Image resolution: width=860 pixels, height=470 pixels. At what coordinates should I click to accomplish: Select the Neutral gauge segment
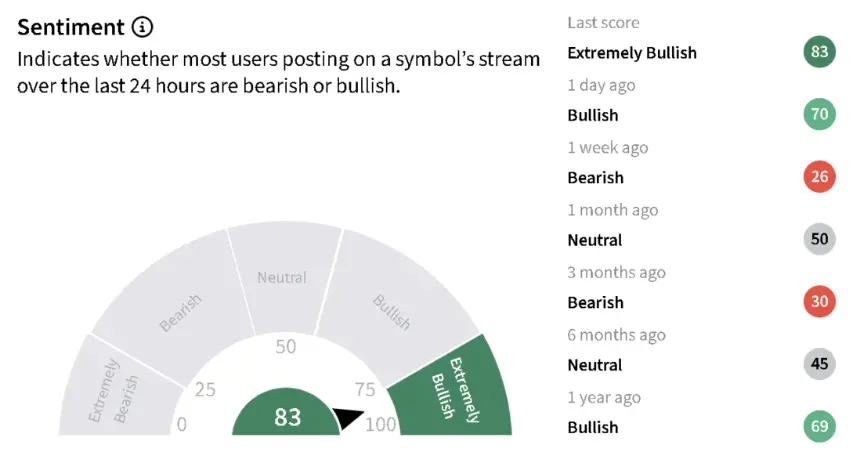coord(284,278)
